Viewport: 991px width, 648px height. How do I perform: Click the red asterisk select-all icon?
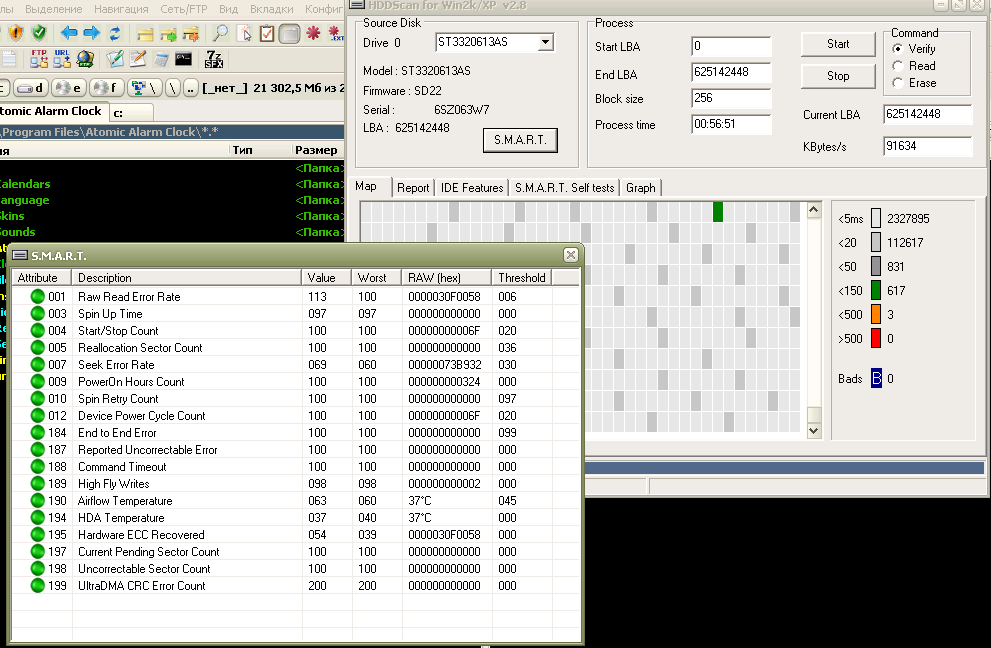coord(313,33)
